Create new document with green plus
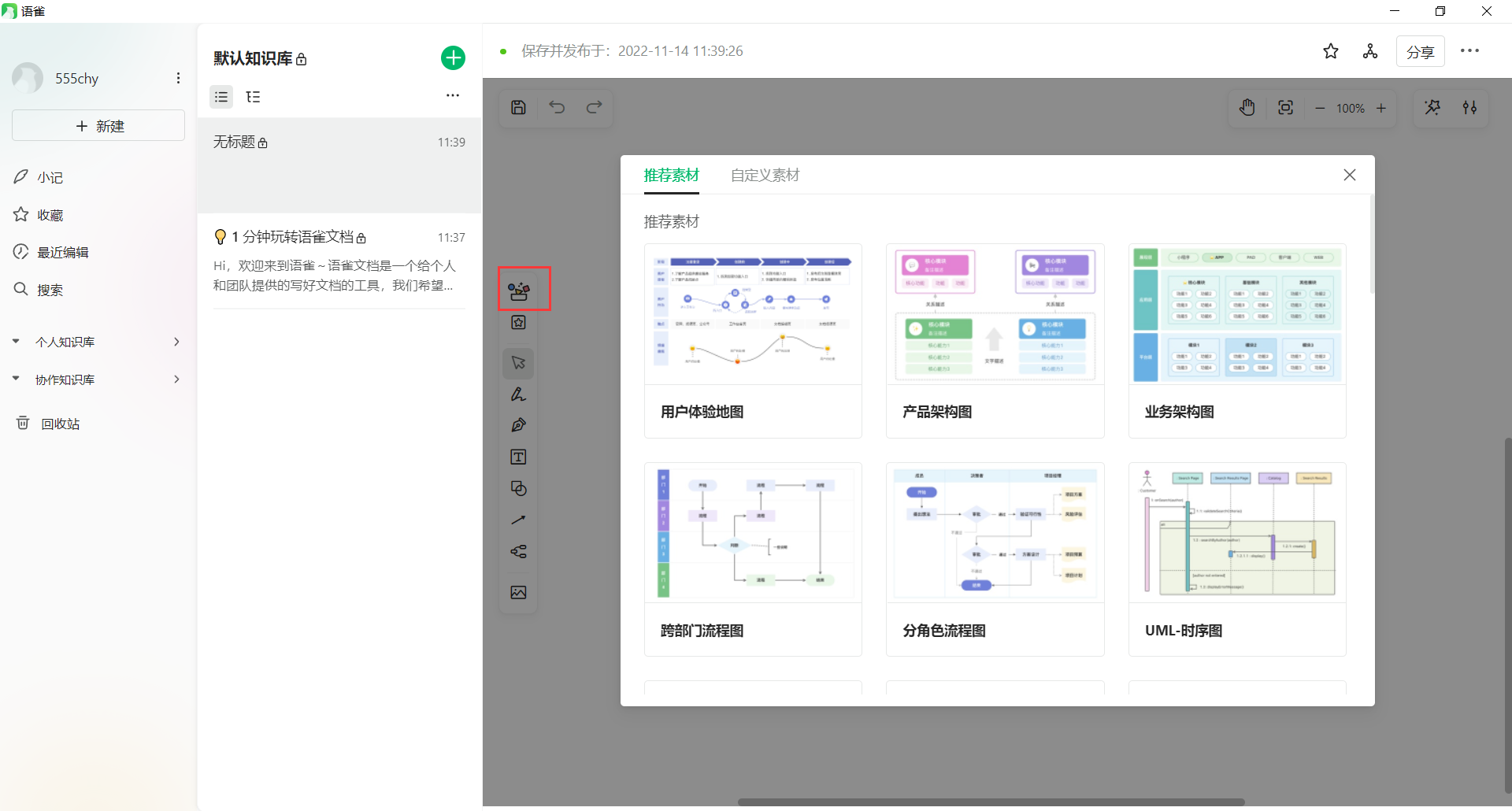Viewport: 1512px width, 811px height. point(453,58)
